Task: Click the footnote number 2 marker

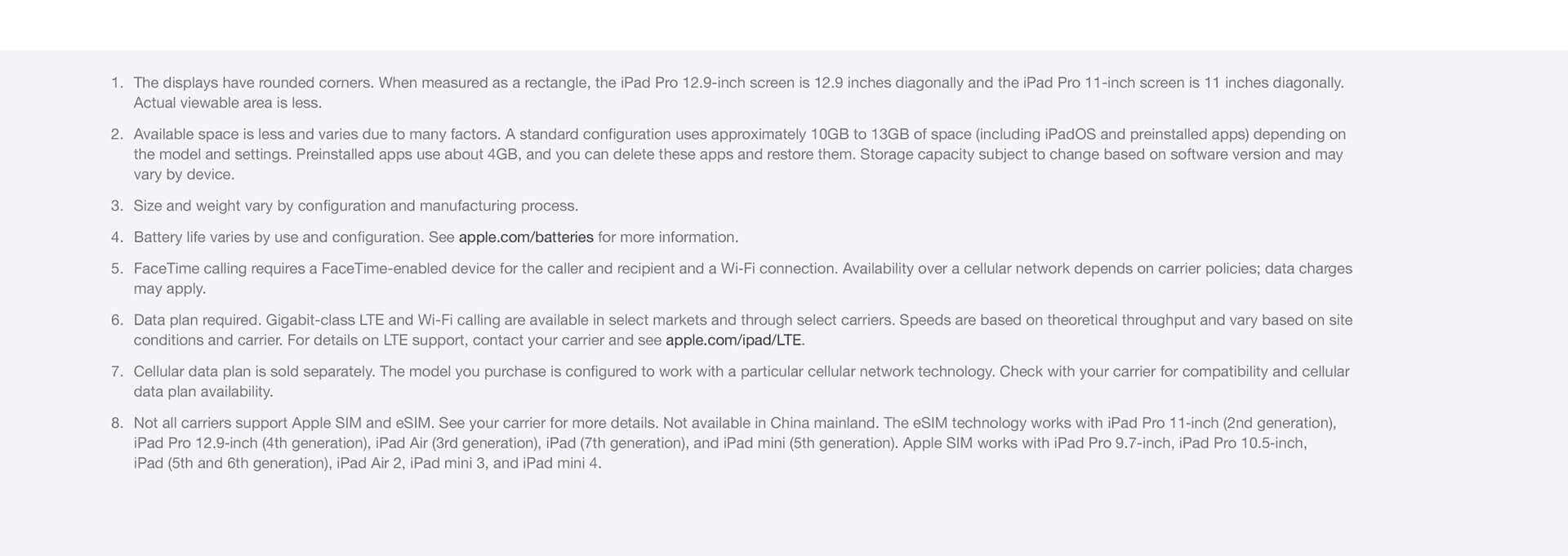Action: coord(117,135)
